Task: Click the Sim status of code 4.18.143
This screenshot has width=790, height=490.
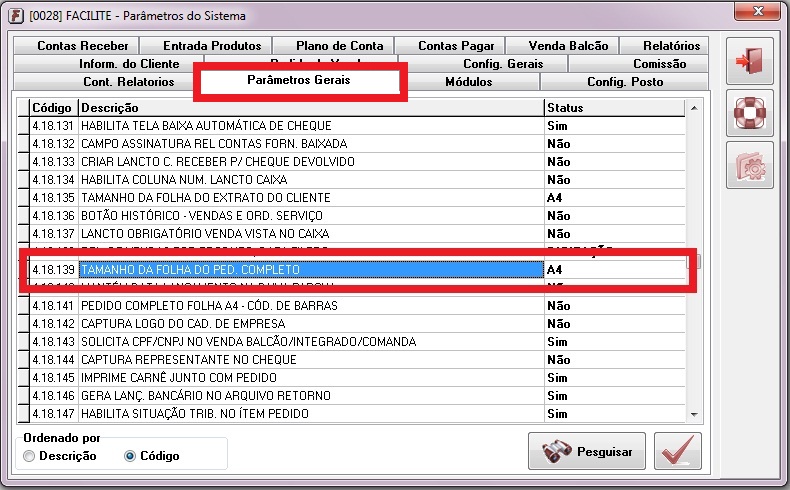Action: point(615,342)
